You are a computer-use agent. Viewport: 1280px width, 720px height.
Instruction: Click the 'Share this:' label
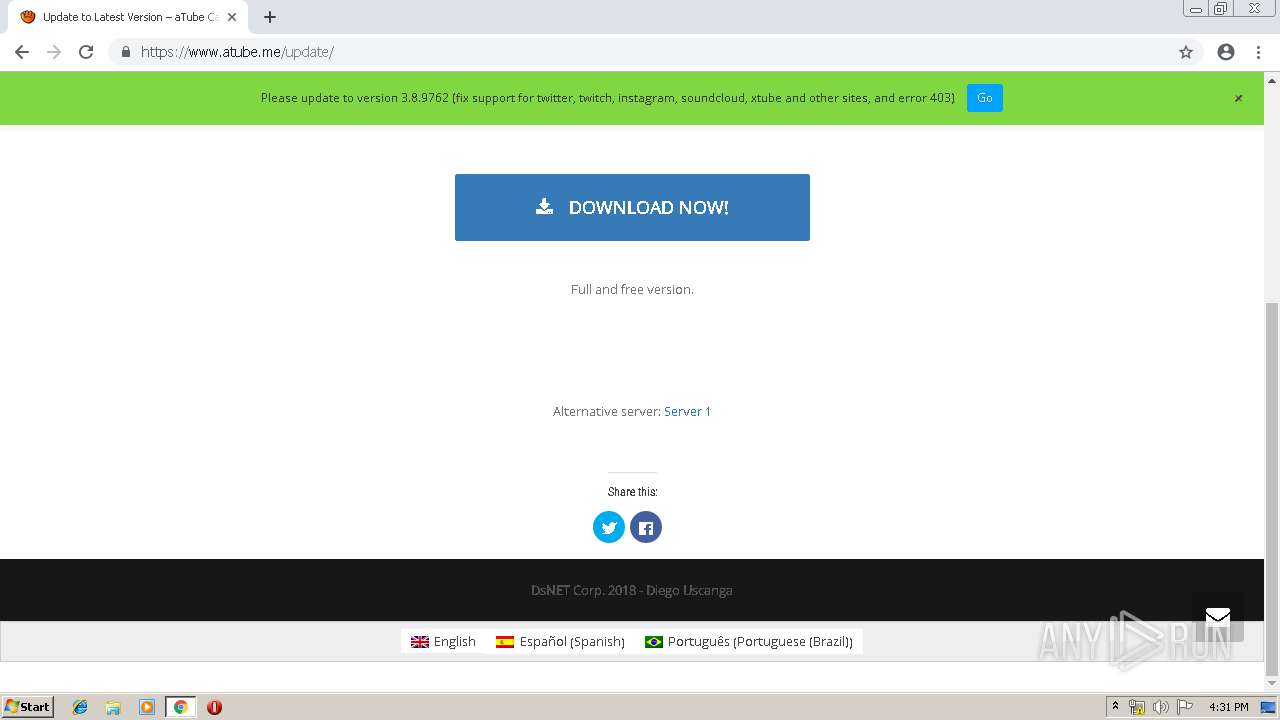(x=632, y=492)
